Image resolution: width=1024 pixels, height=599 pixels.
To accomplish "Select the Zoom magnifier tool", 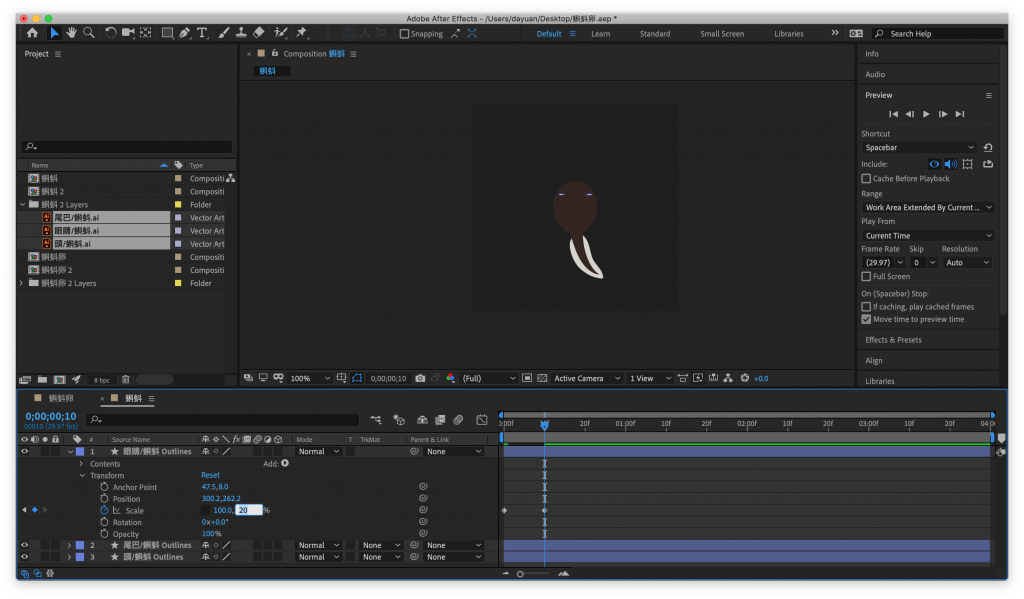I will pos(89,33).
